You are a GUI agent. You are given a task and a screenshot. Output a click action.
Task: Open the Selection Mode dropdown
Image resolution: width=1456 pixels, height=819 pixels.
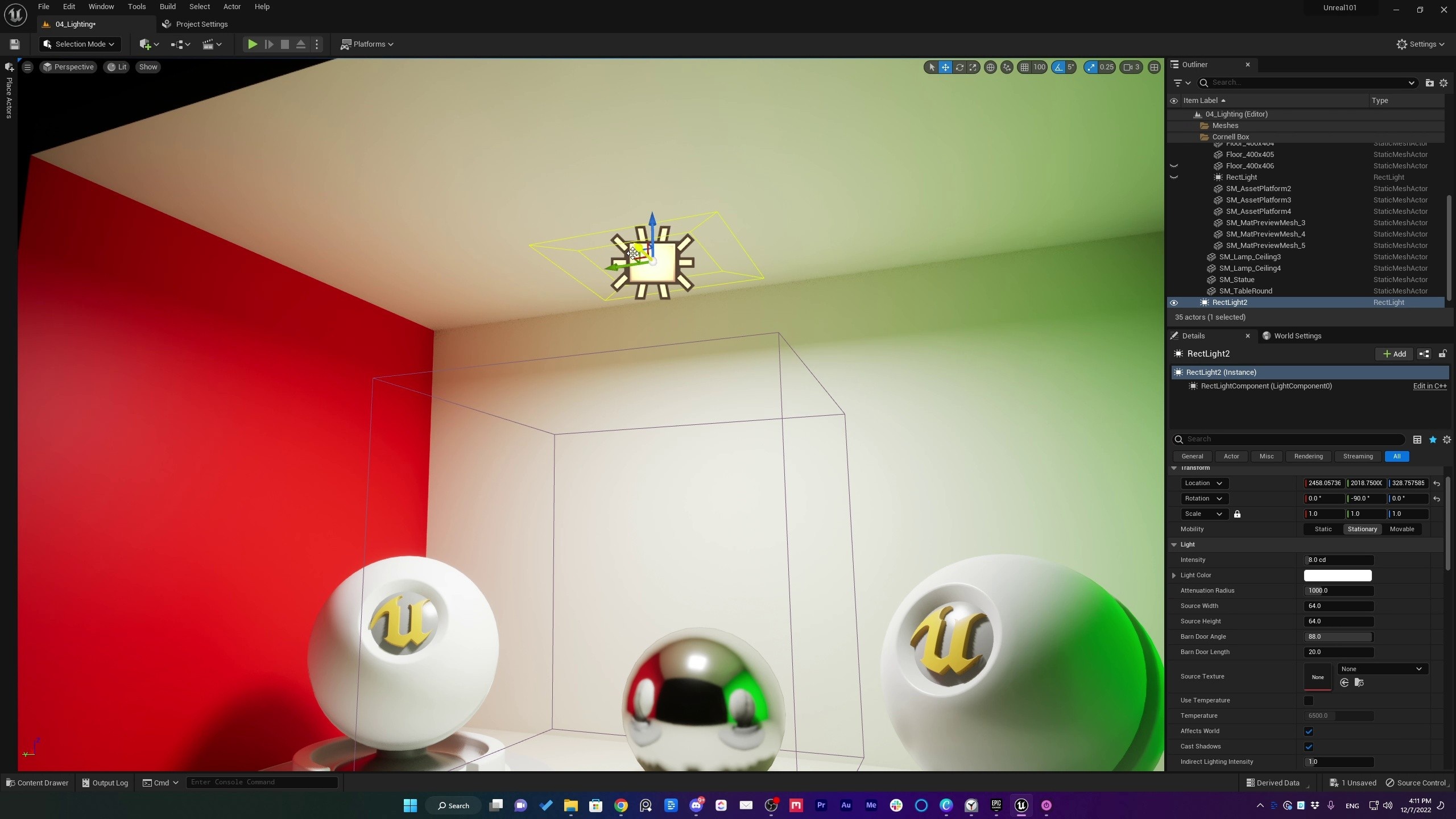click(80, 44)
